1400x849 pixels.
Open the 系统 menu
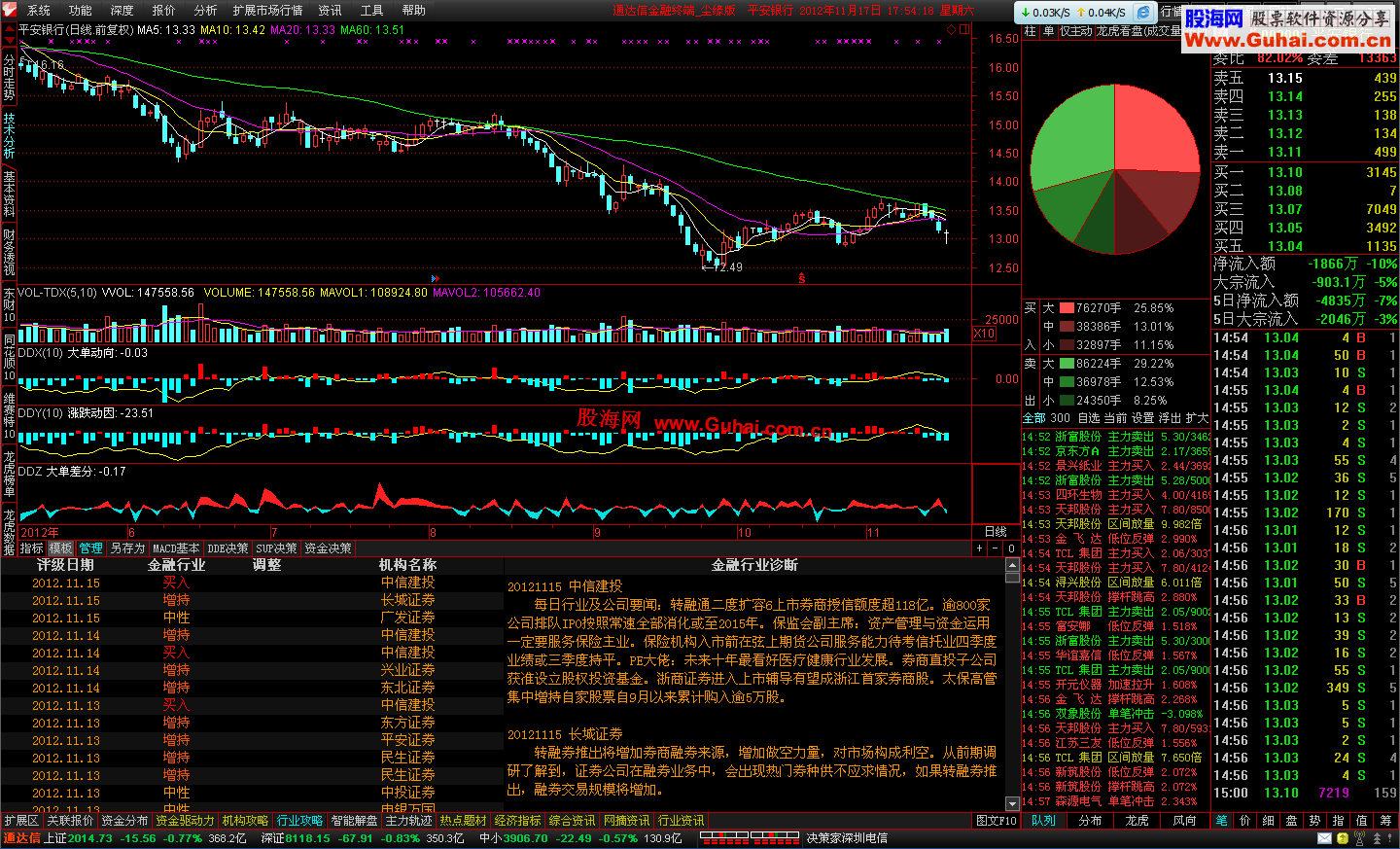tap(39, 11)
